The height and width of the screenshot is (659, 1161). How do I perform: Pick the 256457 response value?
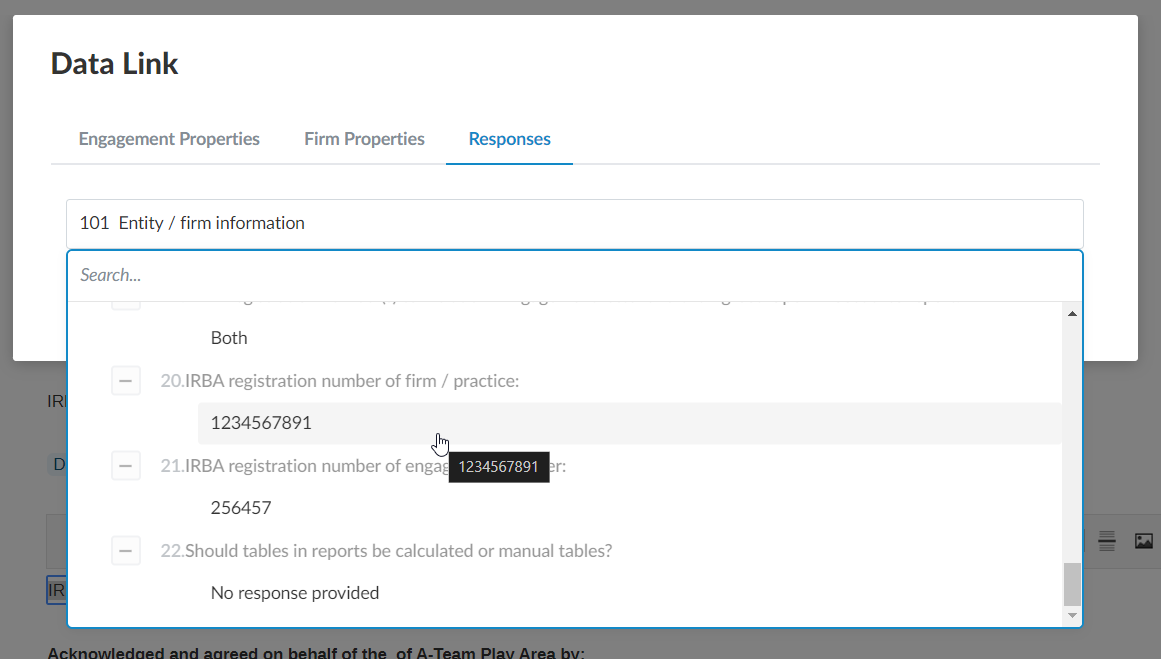[241, 508]
